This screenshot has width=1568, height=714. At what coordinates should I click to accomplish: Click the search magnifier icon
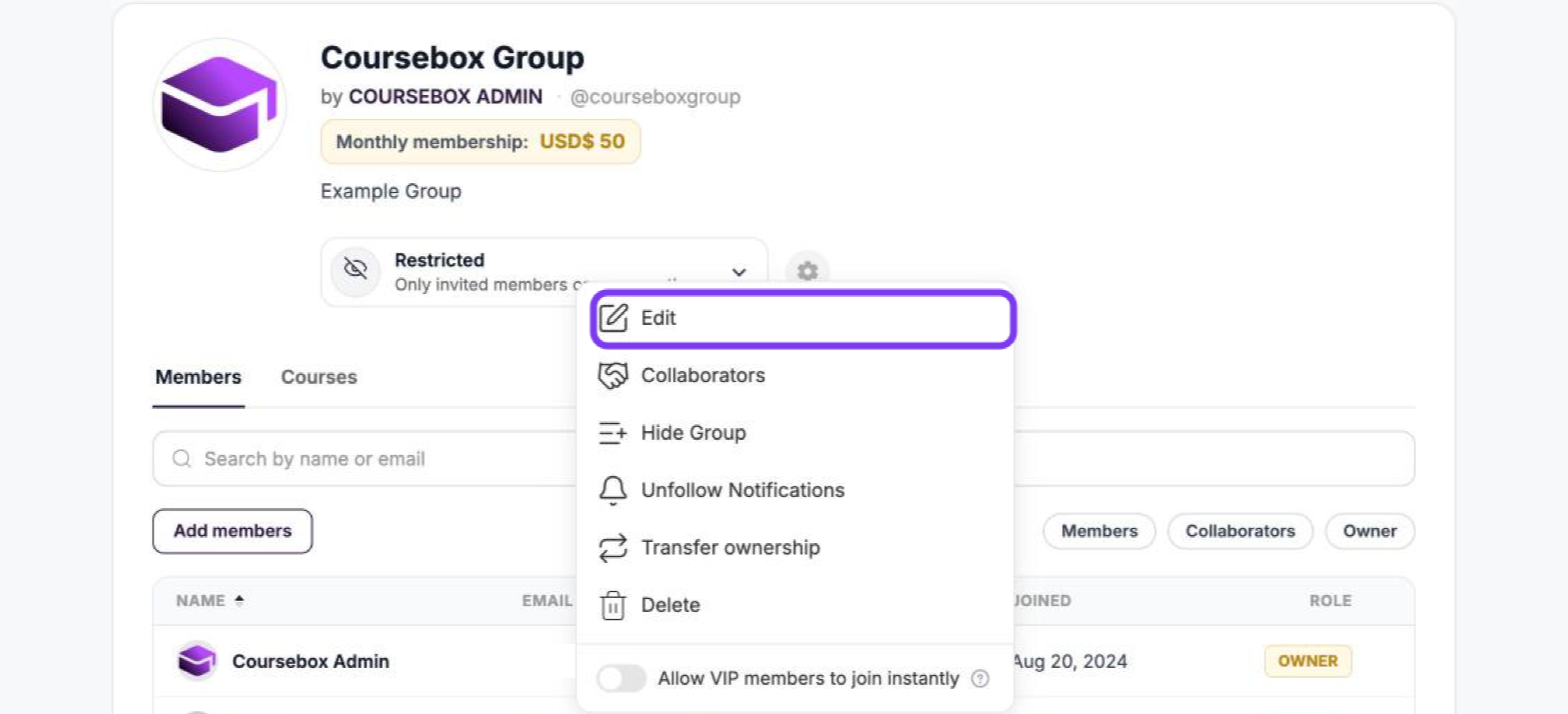pyautogui.click(x=181, y=459)
